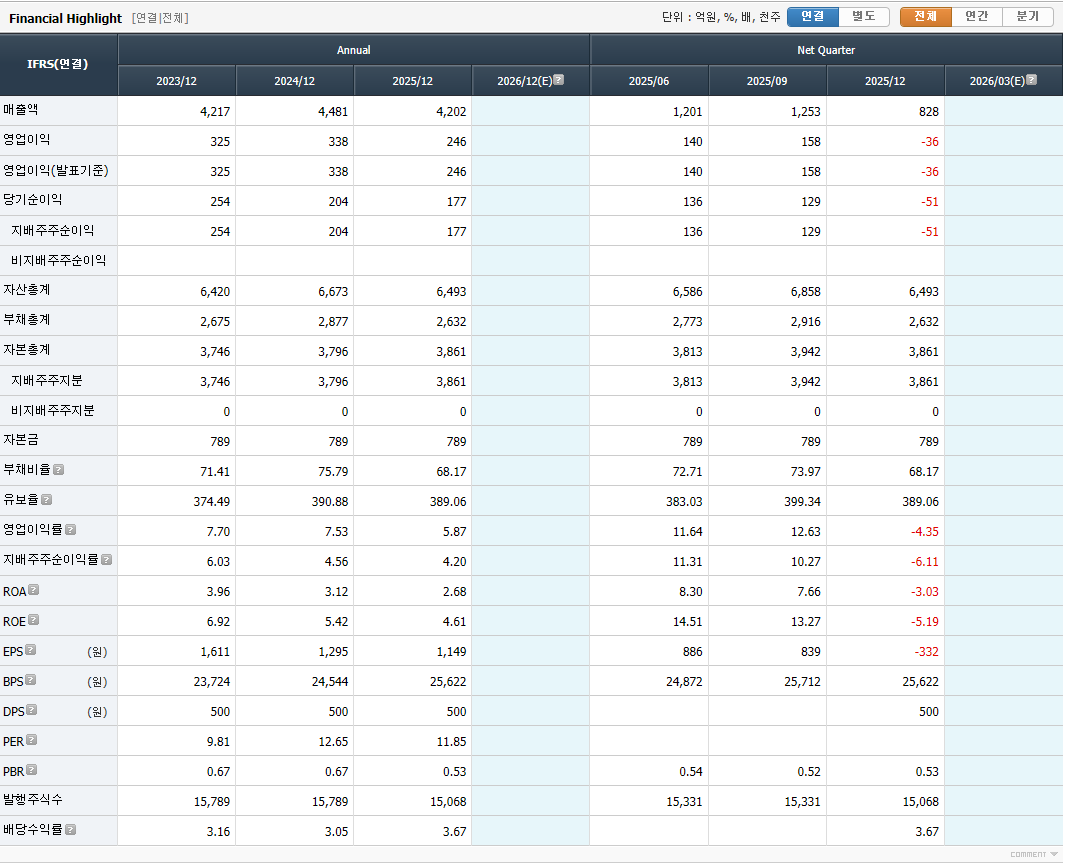
Task: Switch to the 연간 tab
Action: pos(977,17)
